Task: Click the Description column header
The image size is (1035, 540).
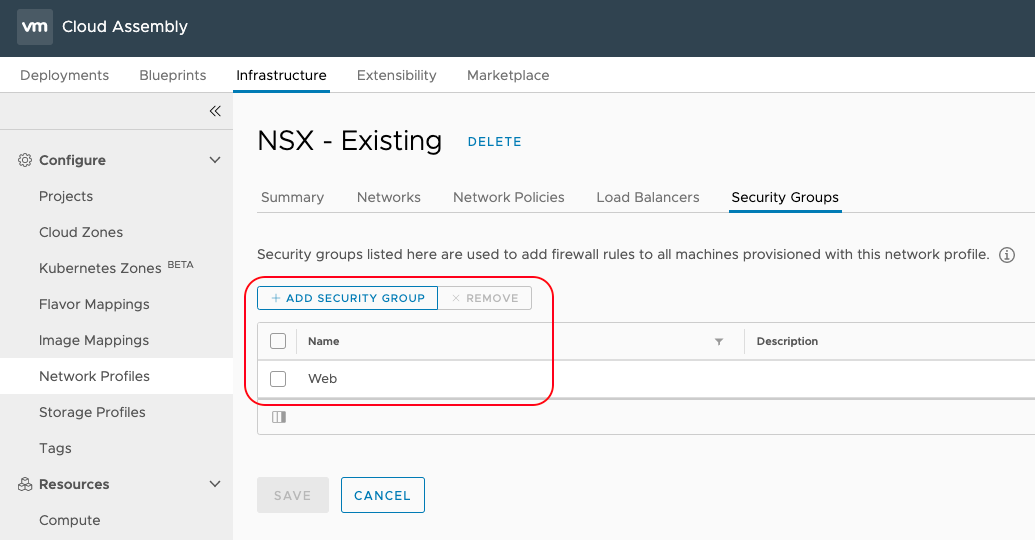Action: [x=787, y=341]
